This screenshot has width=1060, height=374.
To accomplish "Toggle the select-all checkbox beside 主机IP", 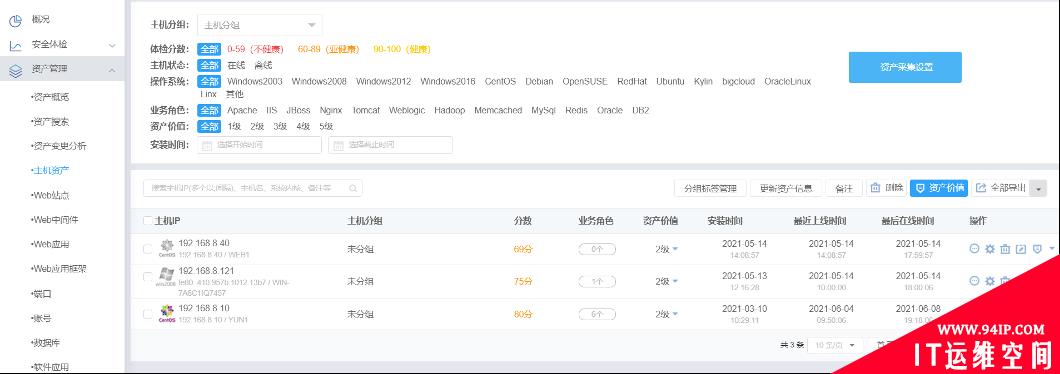I will pyautogui.click(x=148, y=220).
